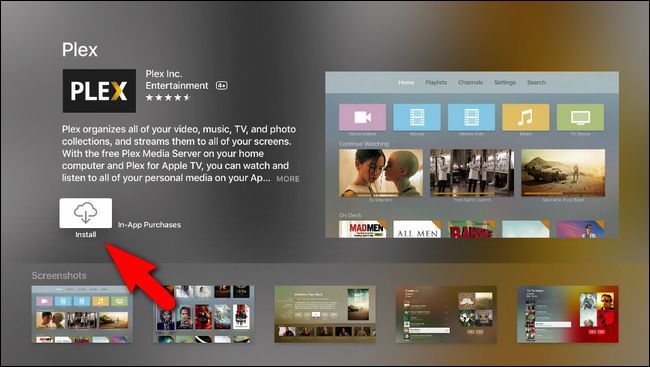Select the PLEX app logo icon
The width and height of the screenshot is (650, 367).
99,91
